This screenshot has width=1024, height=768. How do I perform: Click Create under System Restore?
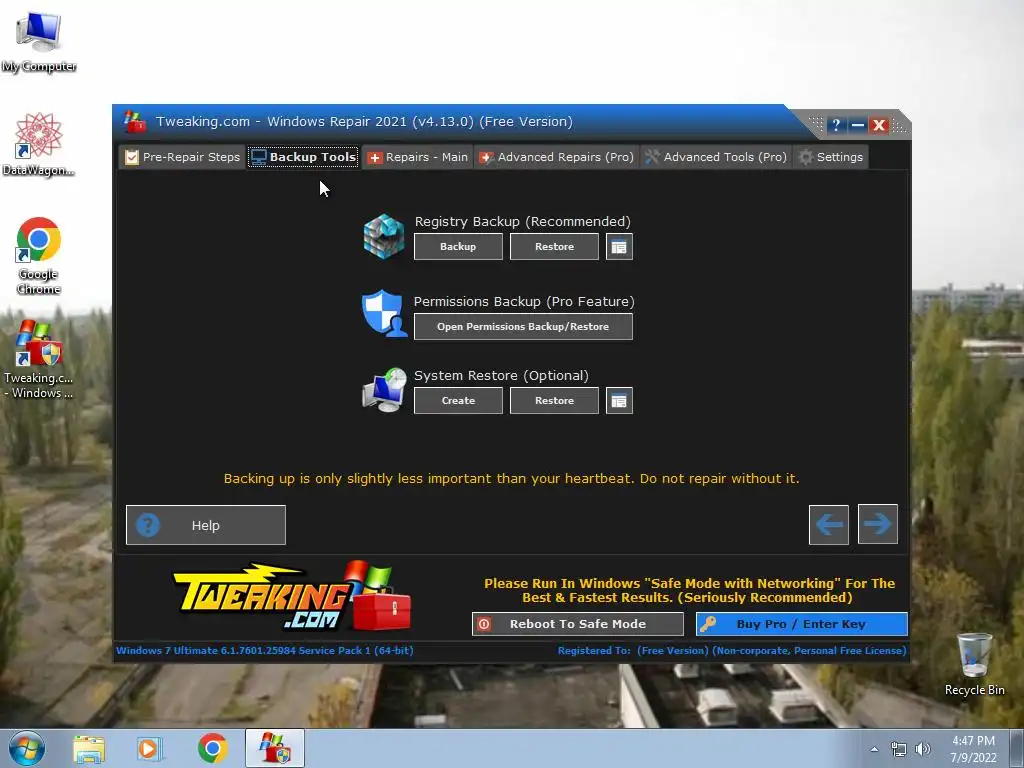coord(458,400)
